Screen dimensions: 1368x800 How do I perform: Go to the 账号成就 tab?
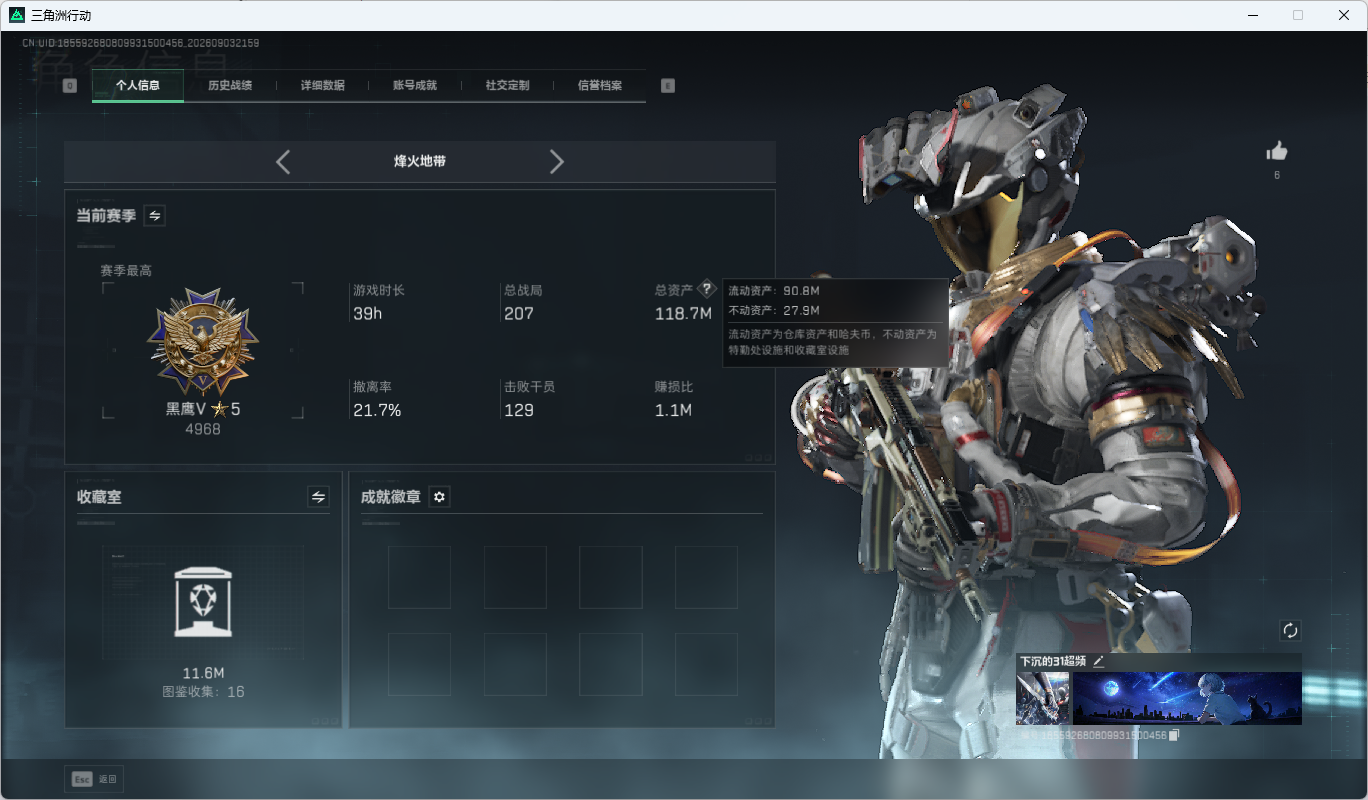point(415,85)
